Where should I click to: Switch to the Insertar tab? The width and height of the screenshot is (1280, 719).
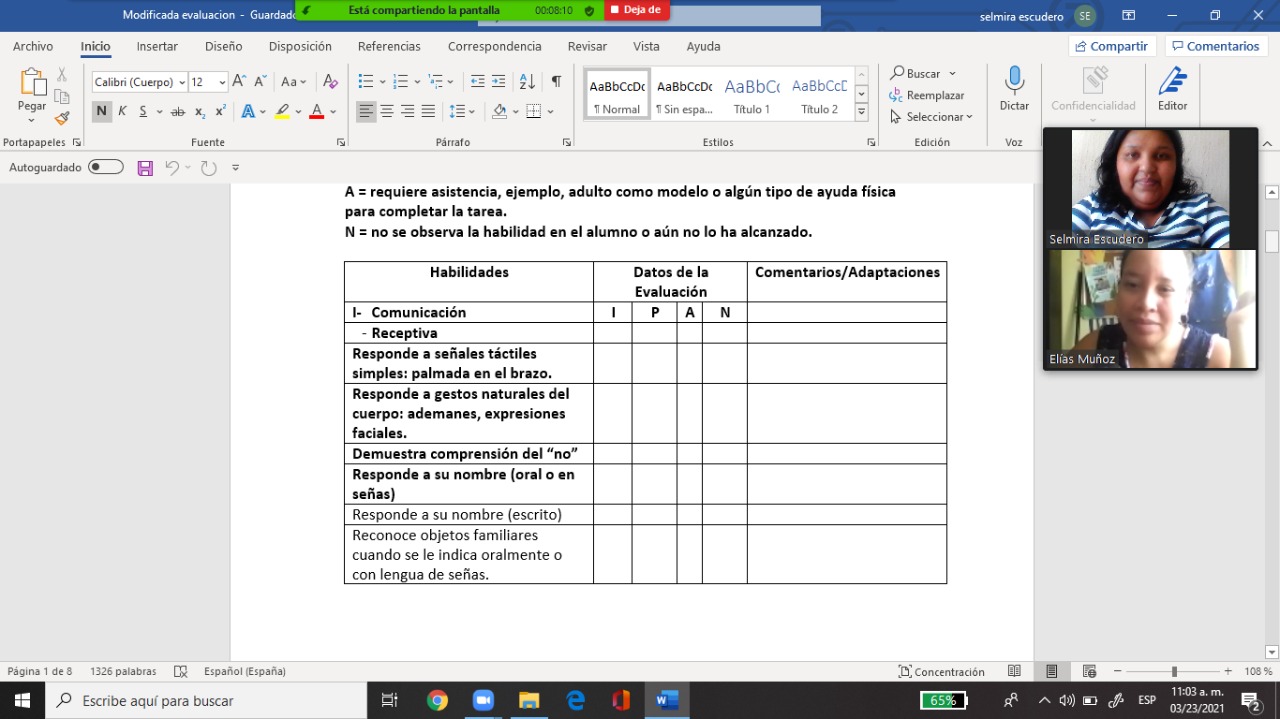157,46
